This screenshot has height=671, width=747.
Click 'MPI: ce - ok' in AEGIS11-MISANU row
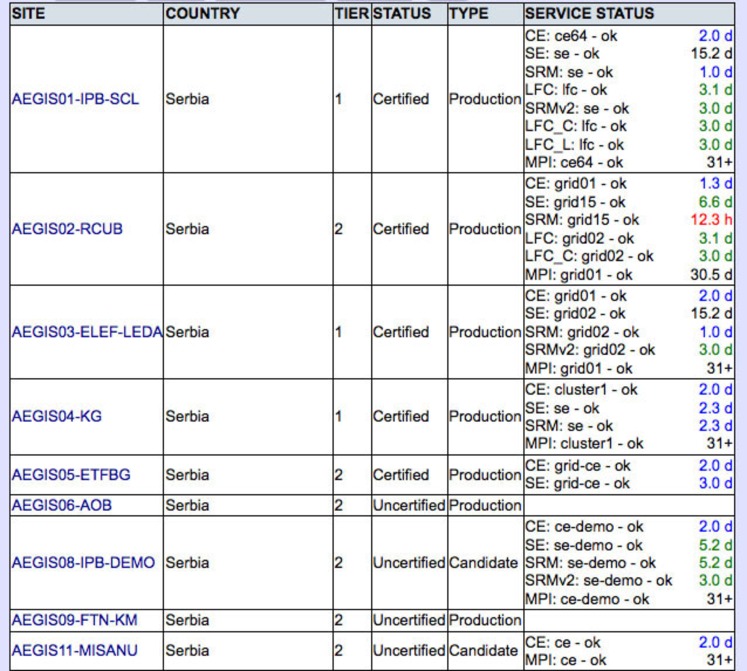[x=565, y=660]
